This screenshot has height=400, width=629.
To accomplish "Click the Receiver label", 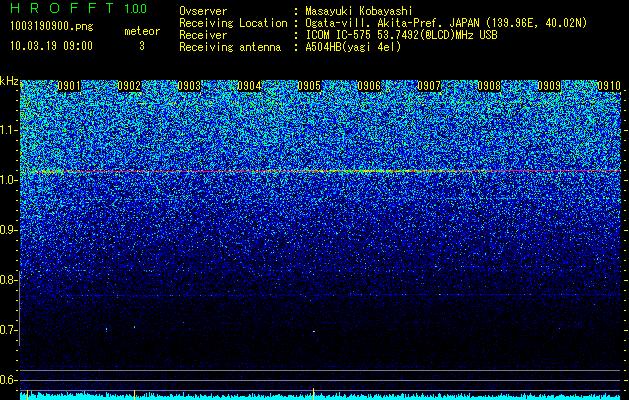I will point(203,35).
